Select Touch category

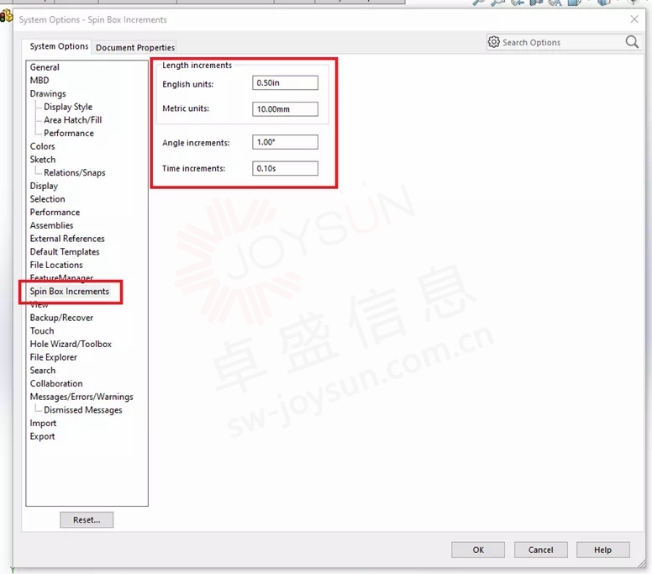point(42,331)
